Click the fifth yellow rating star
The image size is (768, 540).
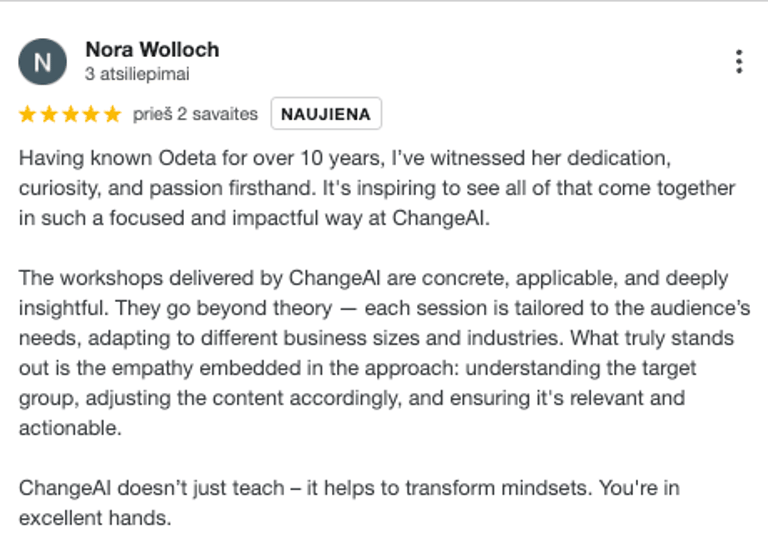click(x=113, y=114)
